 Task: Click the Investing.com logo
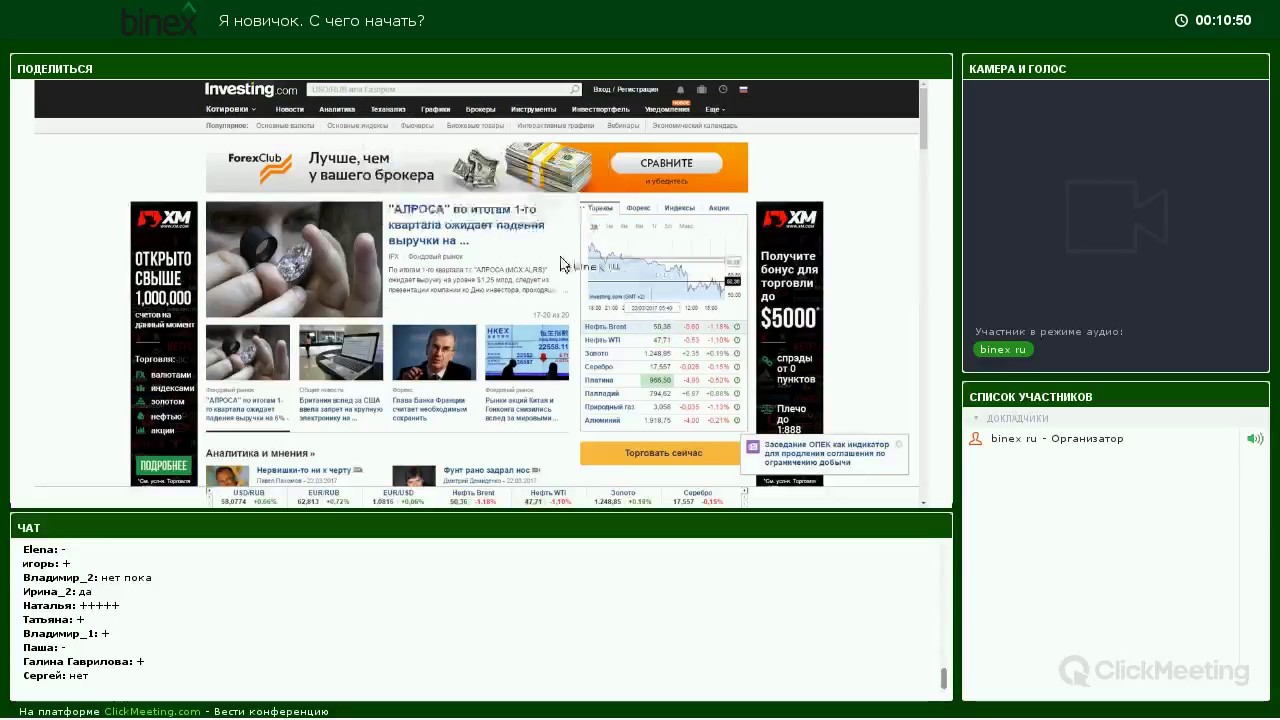(251, 89)
